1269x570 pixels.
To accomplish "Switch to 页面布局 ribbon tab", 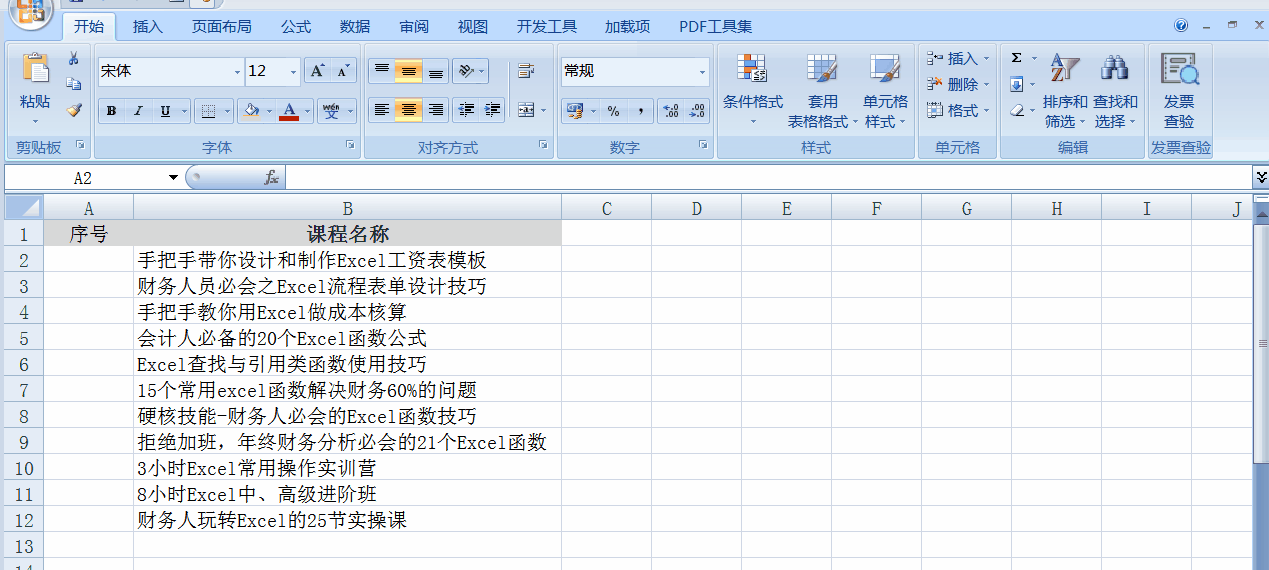I will click(222, 26).
